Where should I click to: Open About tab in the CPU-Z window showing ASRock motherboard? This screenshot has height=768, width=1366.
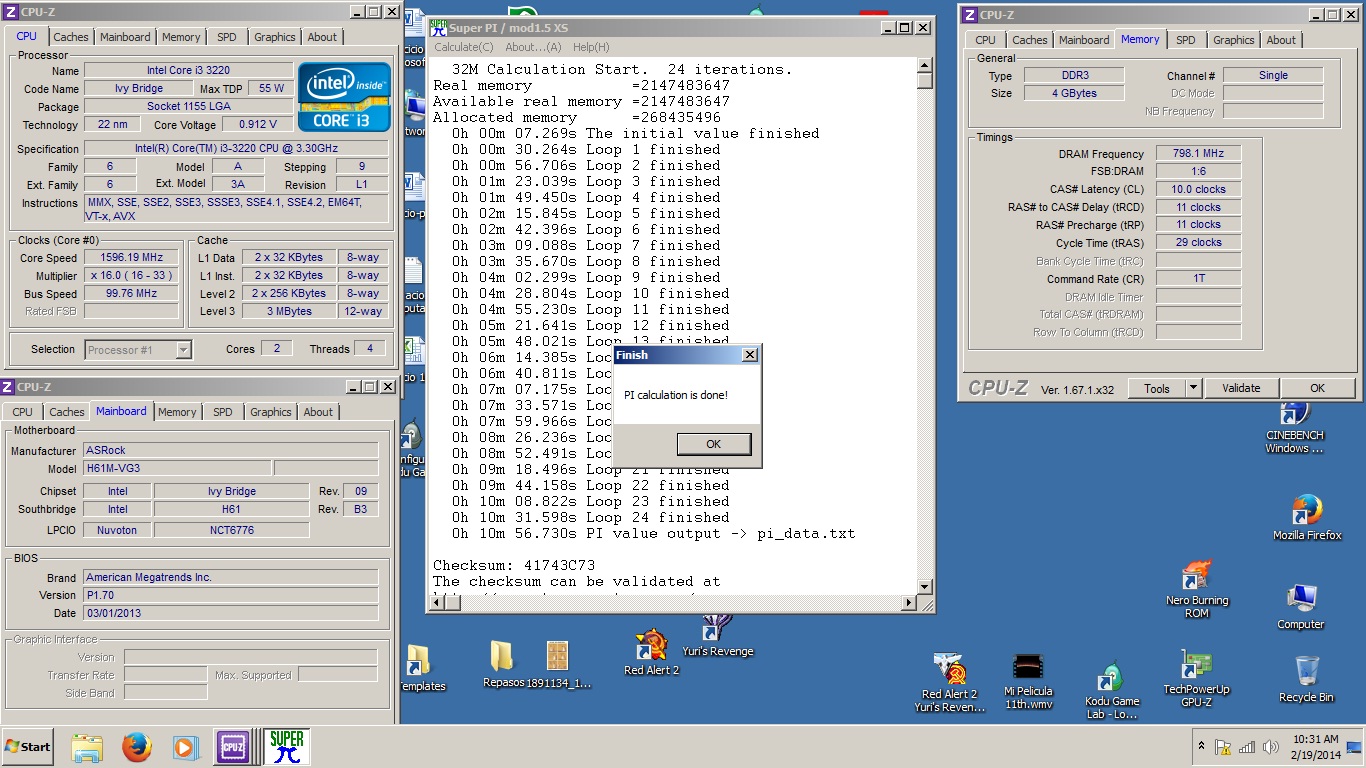pos(318,412)
